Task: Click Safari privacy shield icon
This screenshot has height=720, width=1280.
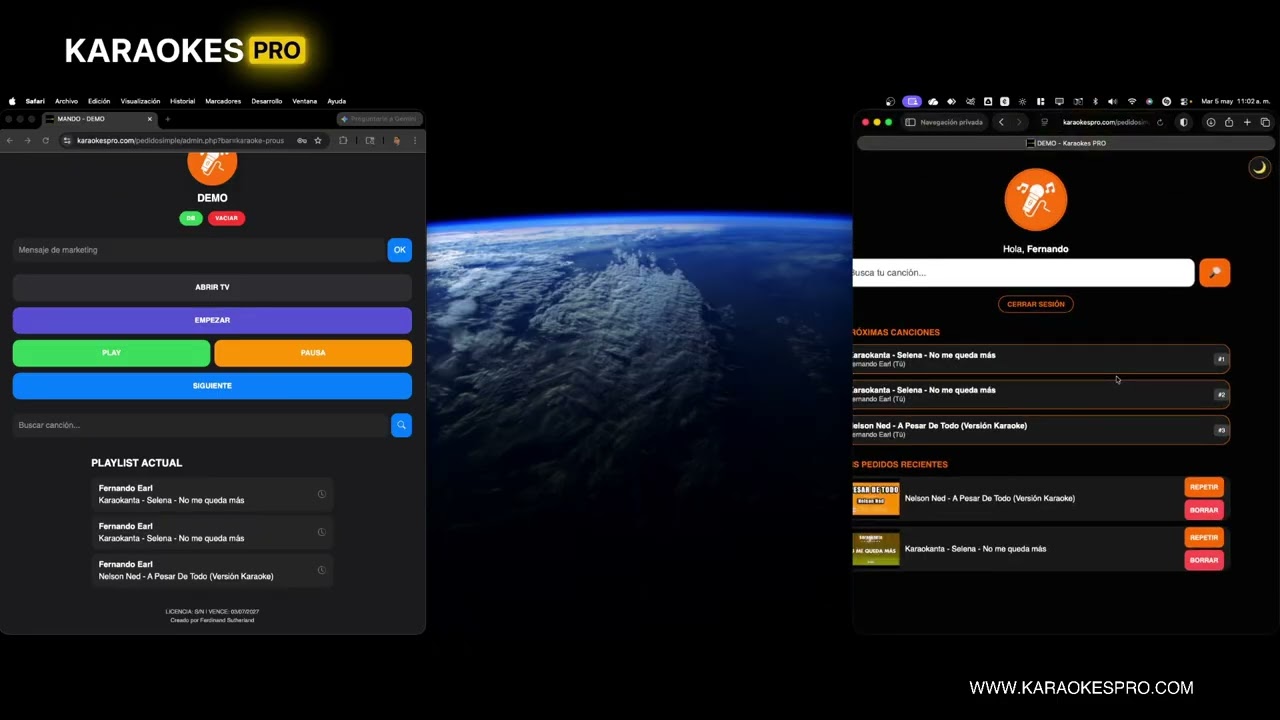Action: tap(1184, 122)
